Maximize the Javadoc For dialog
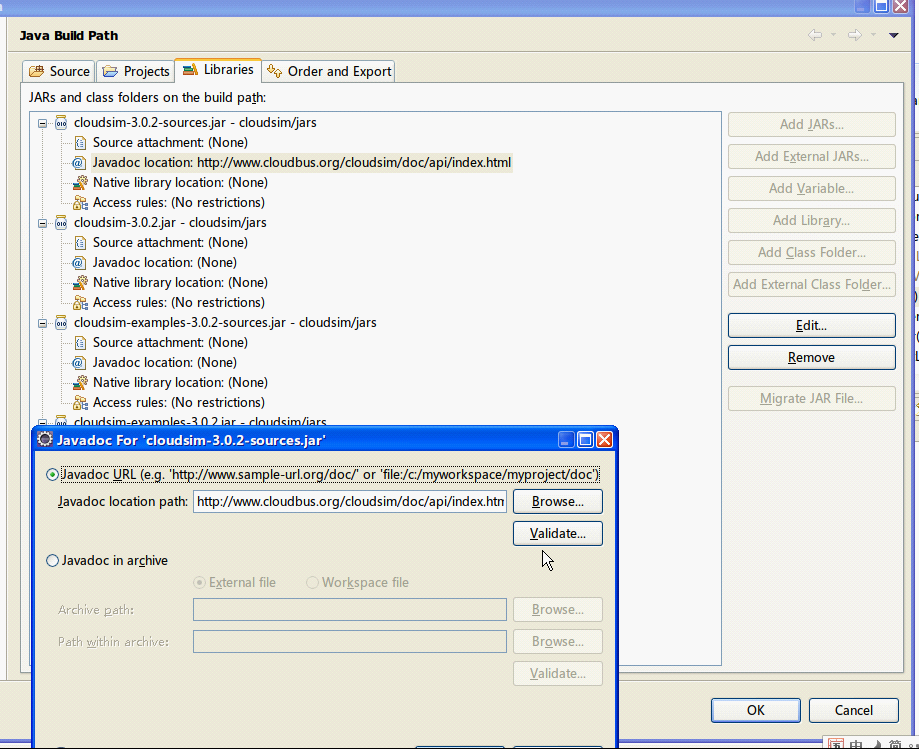The height and width of the screenshot is (749, 919). click(585, 440)
